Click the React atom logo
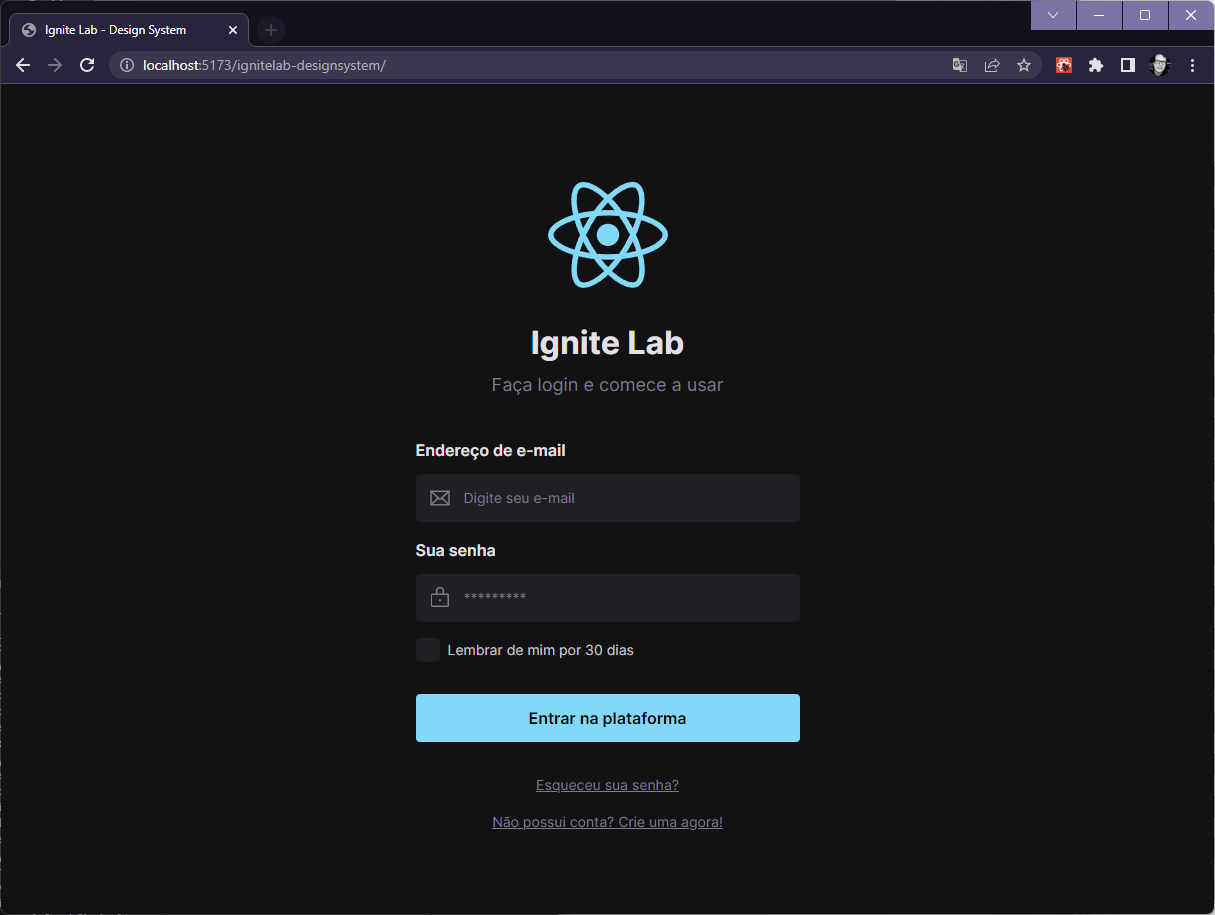The width and height of the screenshot is (1215, 915). [x=608, y=235]
